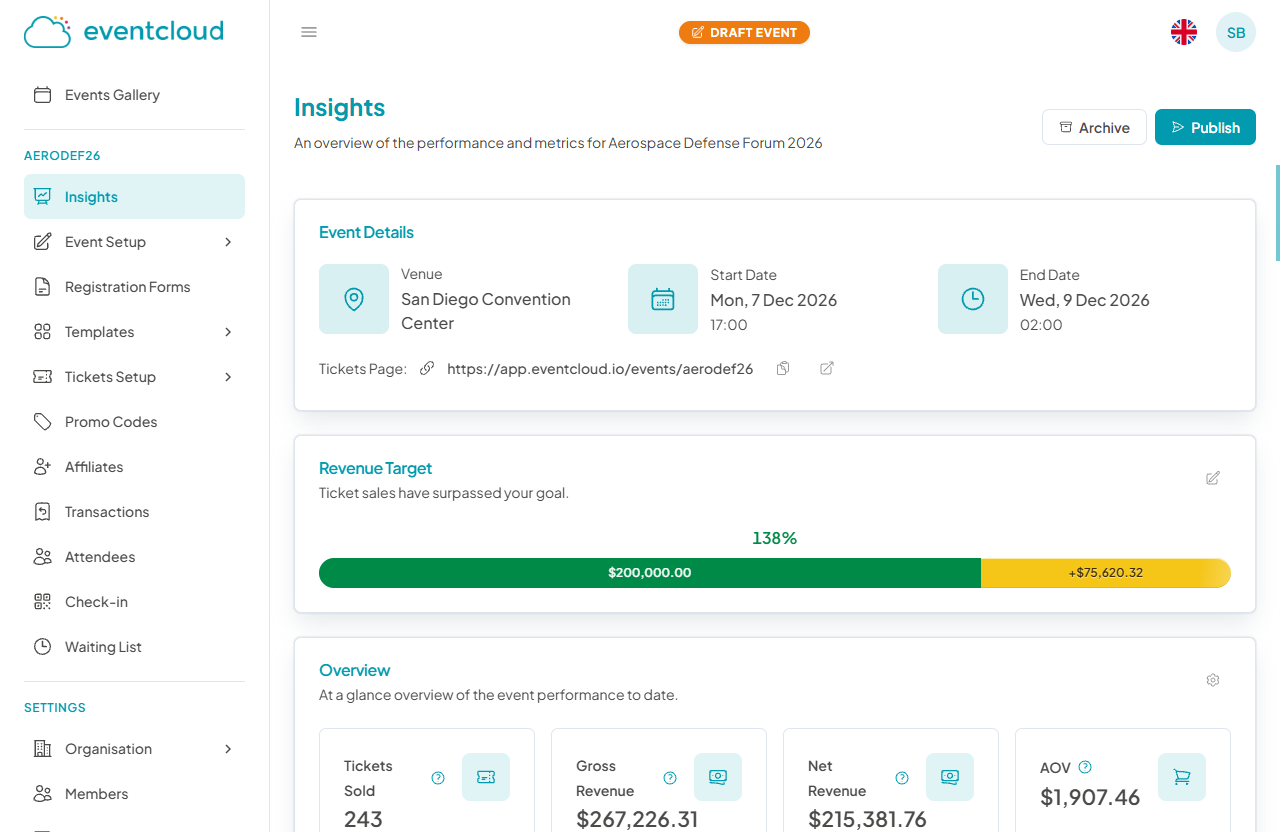Click the AERODEF26 sidebar heading
The width and height of the screenshot is (1280, 832).
62,156
